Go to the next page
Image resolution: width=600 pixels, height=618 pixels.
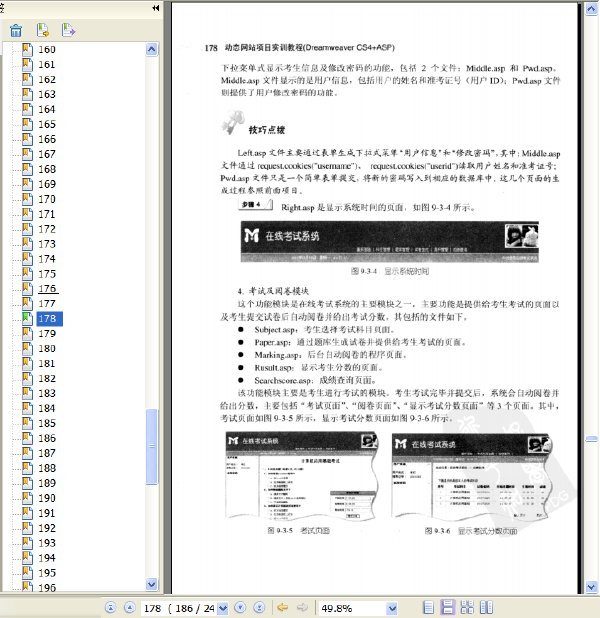click(240, 607)
